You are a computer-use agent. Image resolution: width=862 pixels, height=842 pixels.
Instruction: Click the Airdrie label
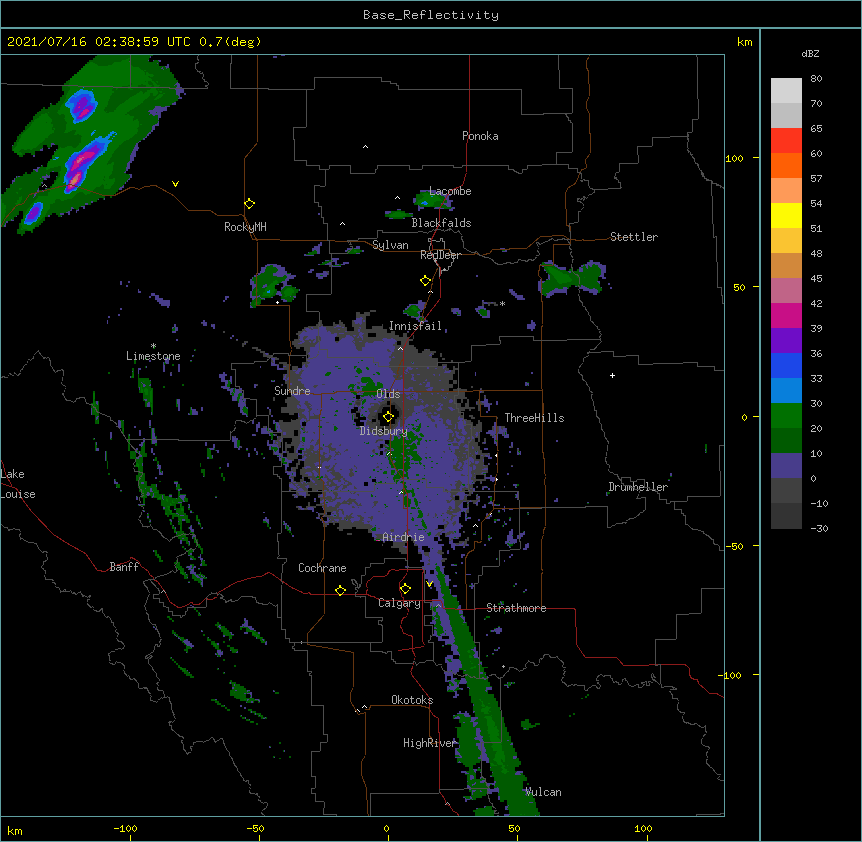click(404, 537)
